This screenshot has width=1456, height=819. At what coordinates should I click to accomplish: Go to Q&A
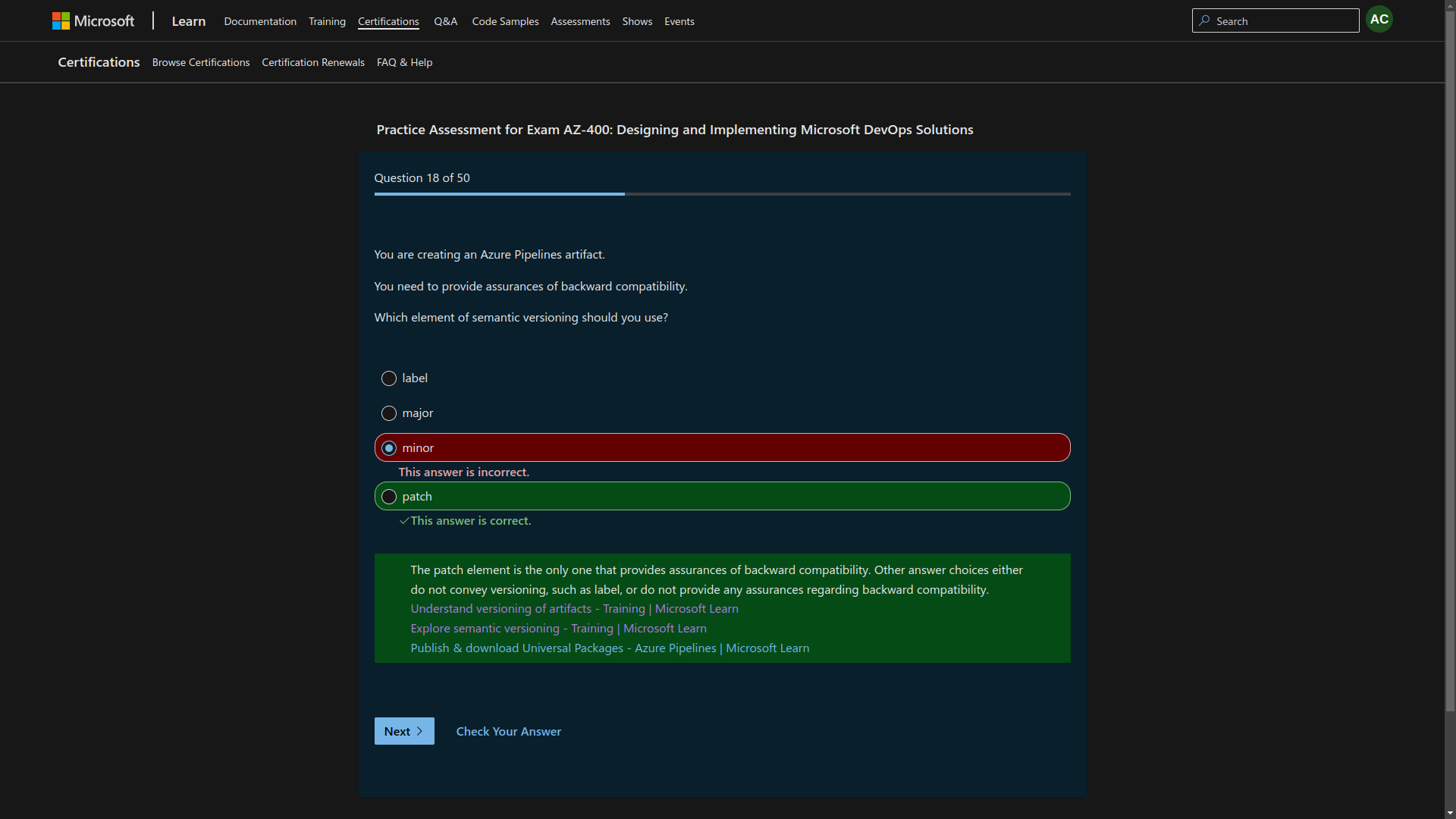(445, 21)
